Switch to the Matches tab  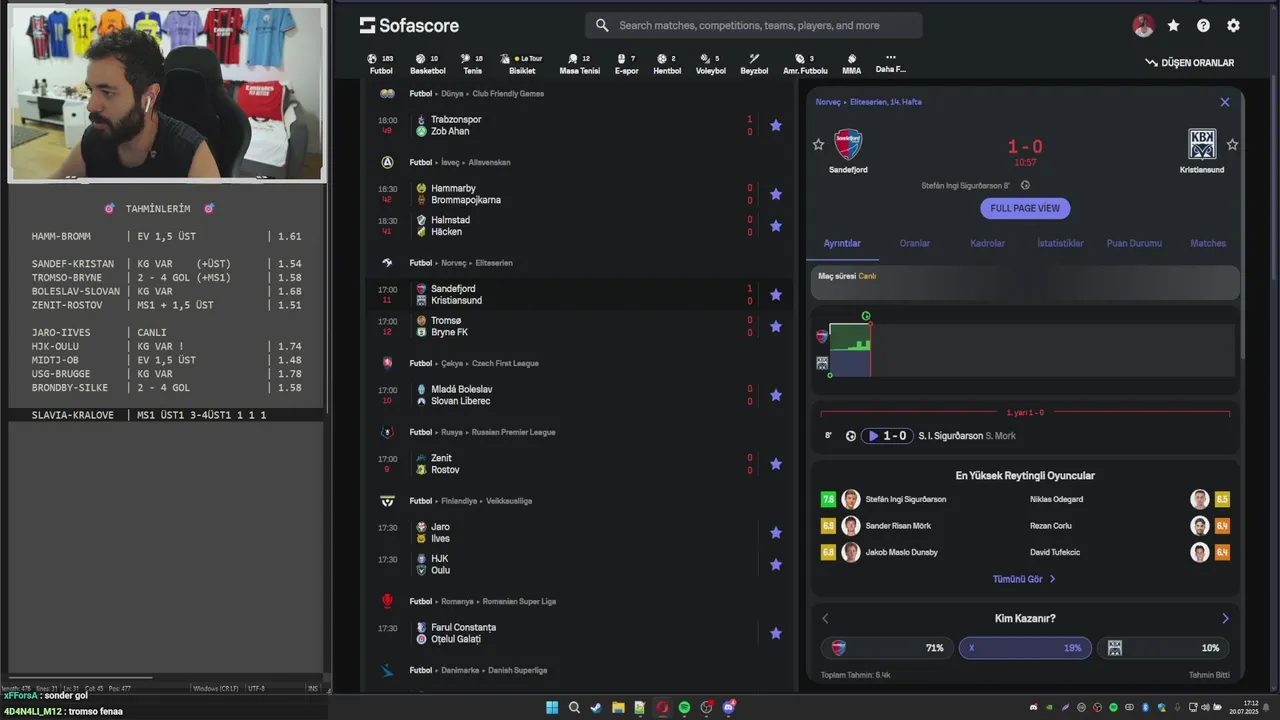click(x=1207, y=243)
